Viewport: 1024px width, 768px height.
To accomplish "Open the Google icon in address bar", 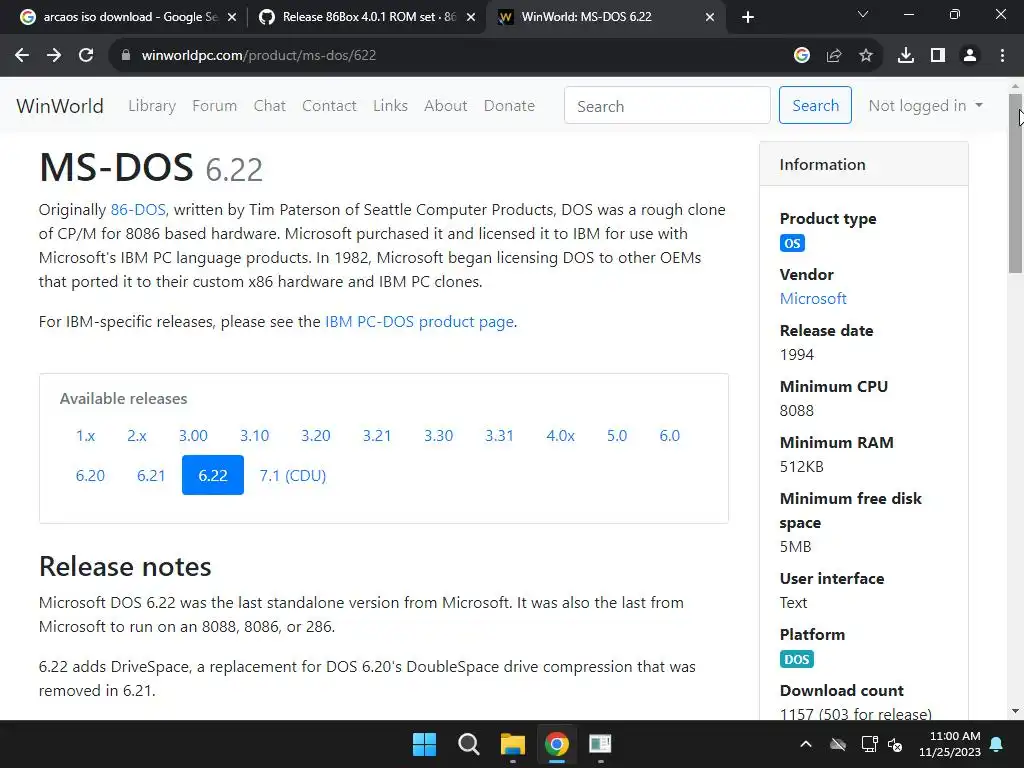I will [x=802, y=56].
